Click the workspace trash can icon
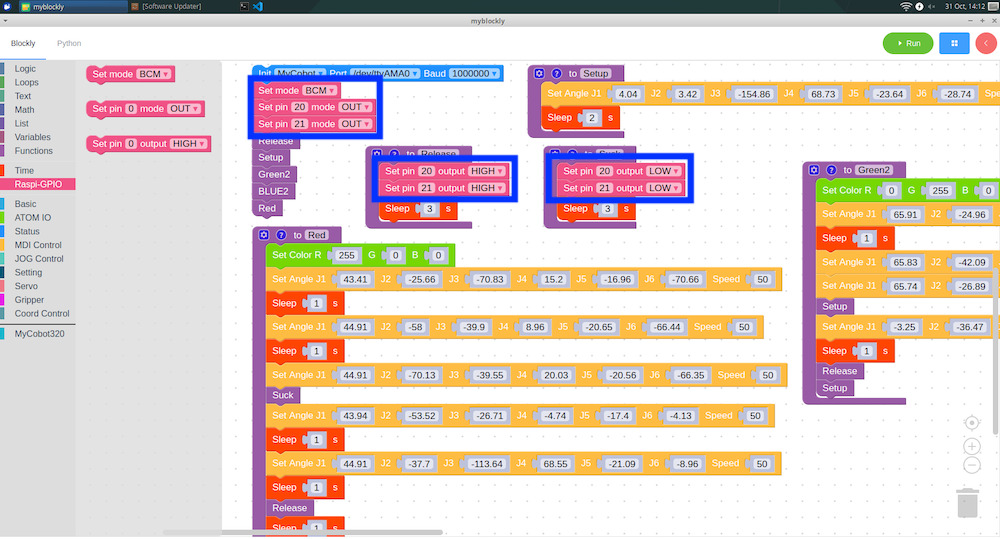1000x539 pixels. click(x=967, y=503)
